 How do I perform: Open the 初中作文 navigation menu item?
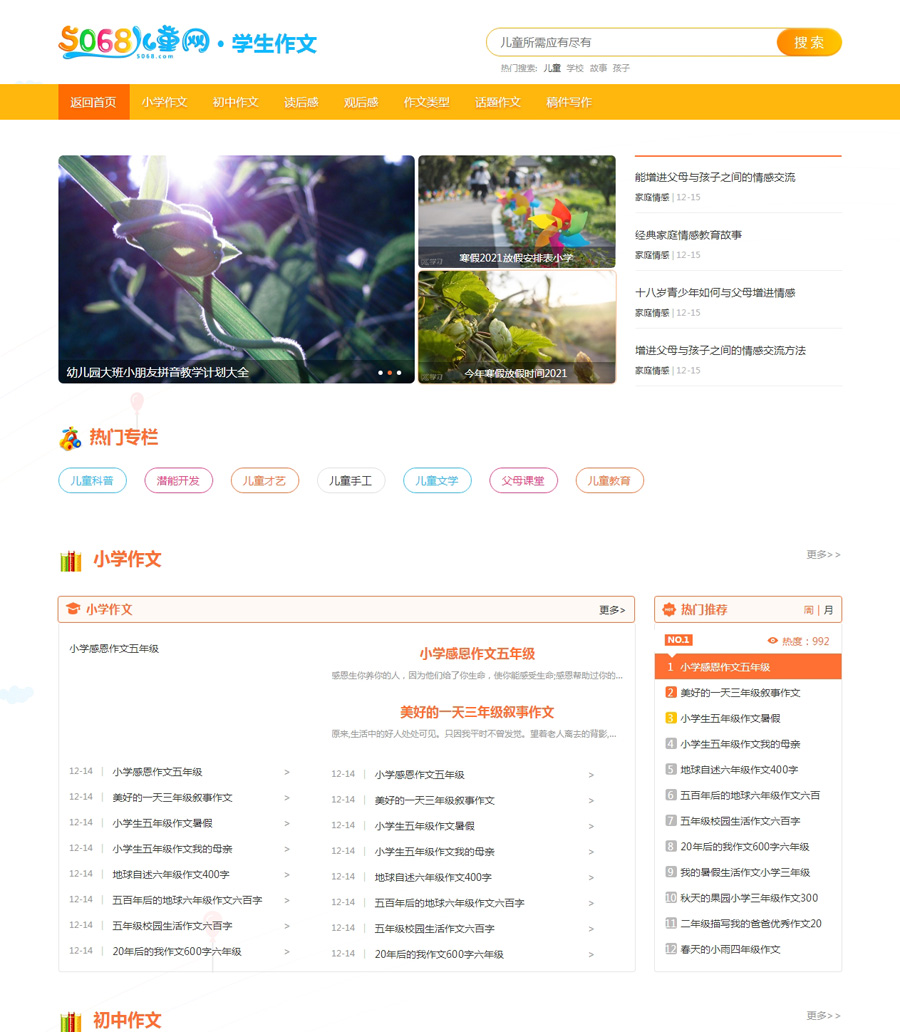[x=235, y=102]
